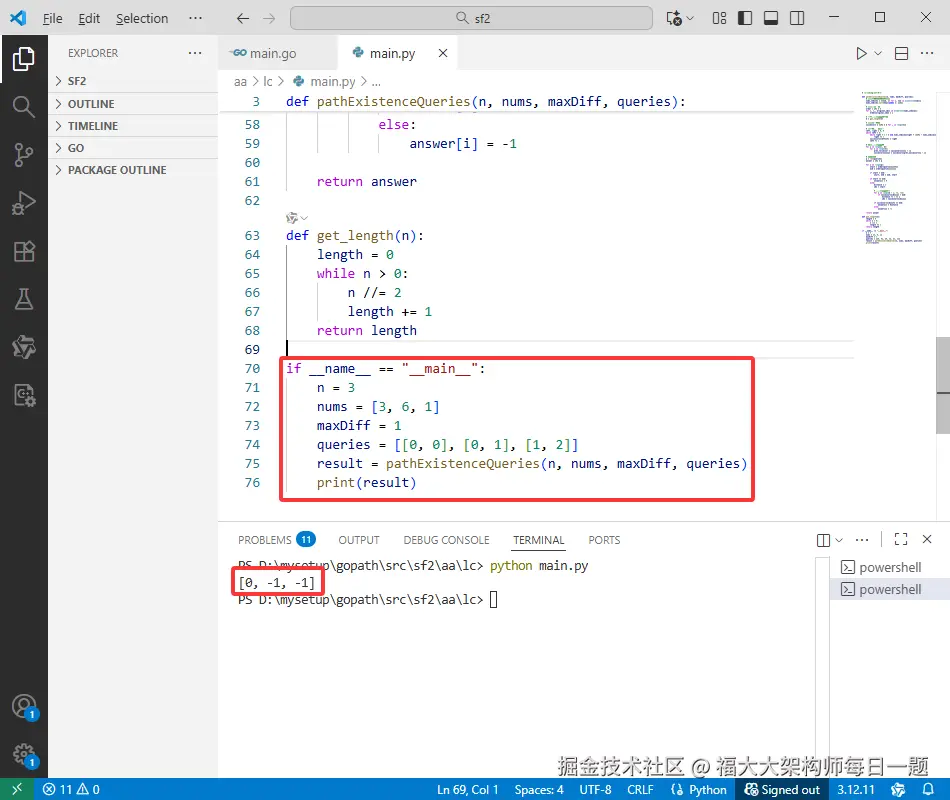Open Explorer Views and More Actions ellipsis
950x800 pixels.
tap(195, 53)
